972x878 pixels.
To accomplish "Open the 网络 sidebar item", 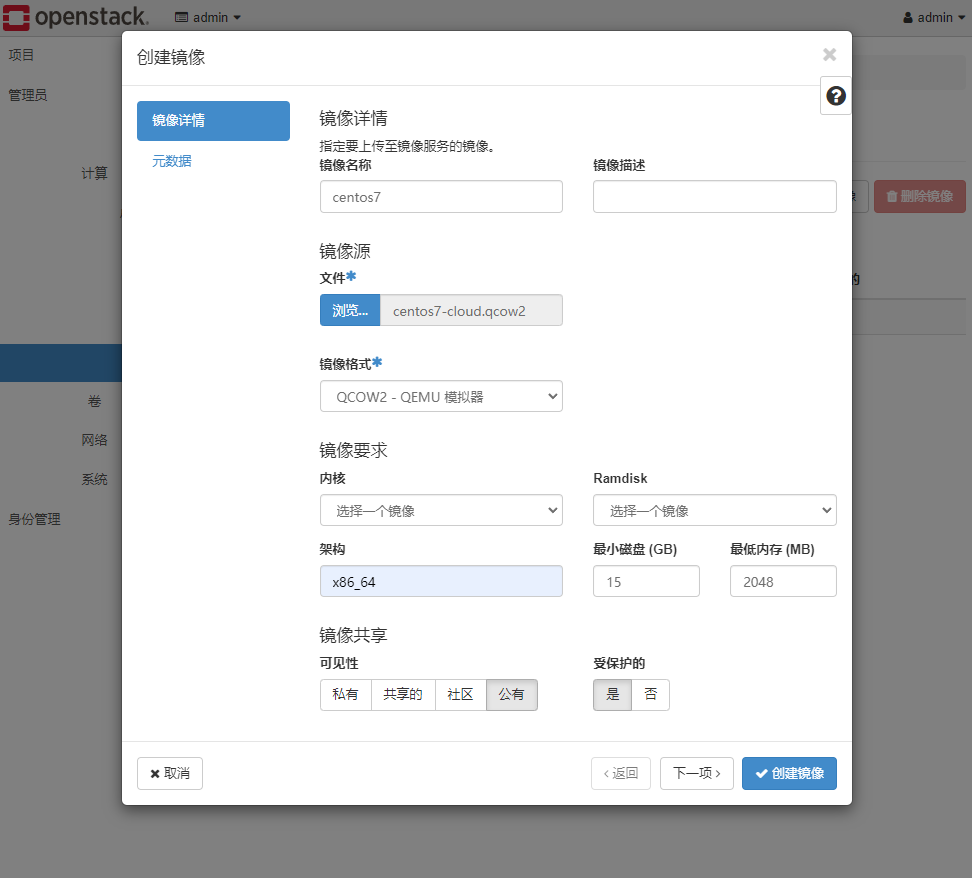I will (x=94, y=440).
